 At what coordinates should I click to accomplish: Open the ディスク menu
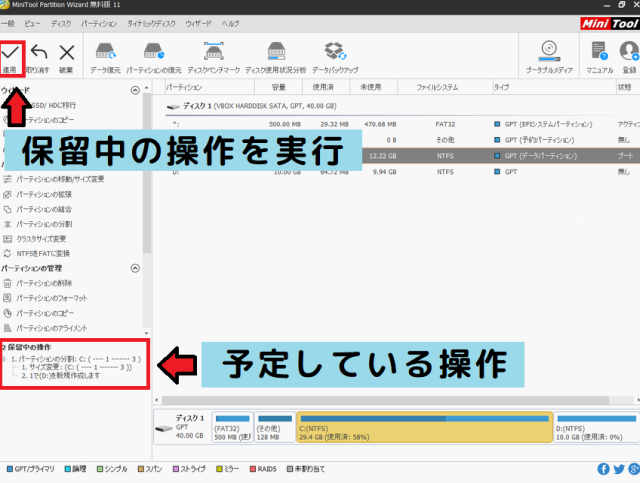61,24
